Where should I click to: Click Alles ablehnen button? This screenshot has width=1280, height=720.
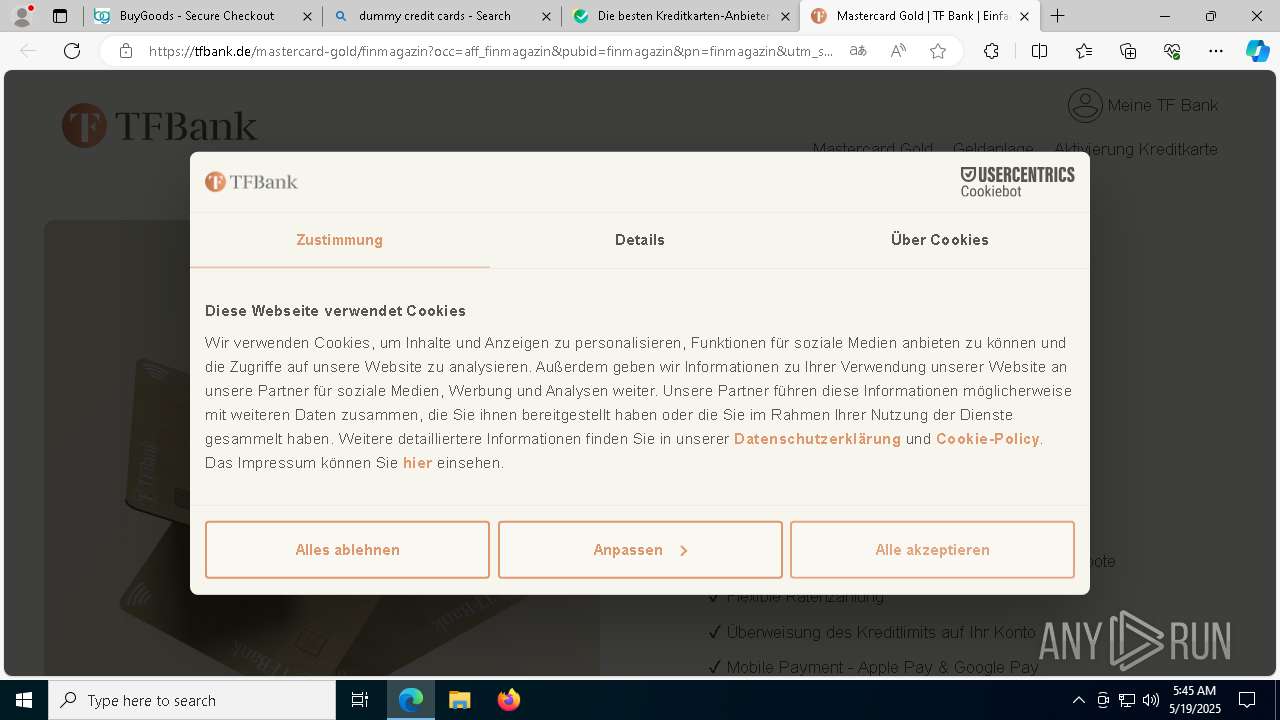tap(347, 550)
